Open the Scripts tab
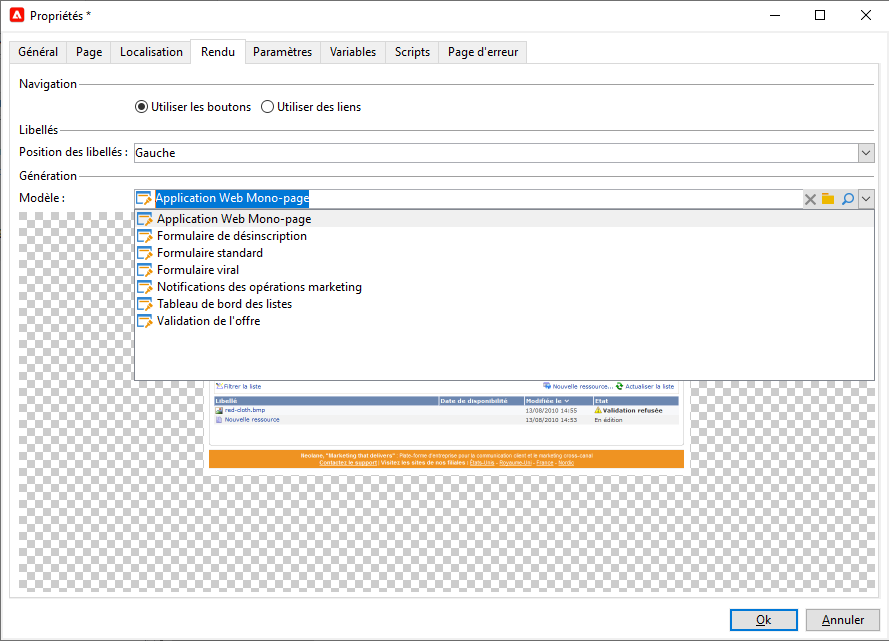Viewport: 889px width, 641px height. [x=412, y=52]
